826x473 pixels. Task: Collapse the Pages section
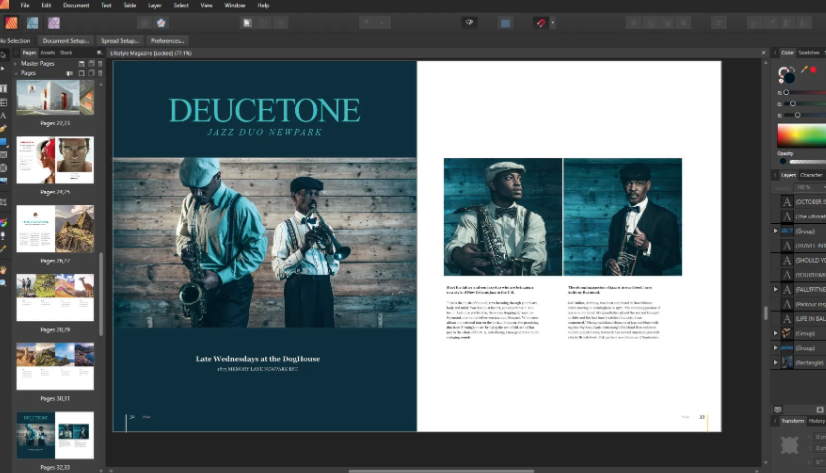pyautogui.click(x=14, y=73)
